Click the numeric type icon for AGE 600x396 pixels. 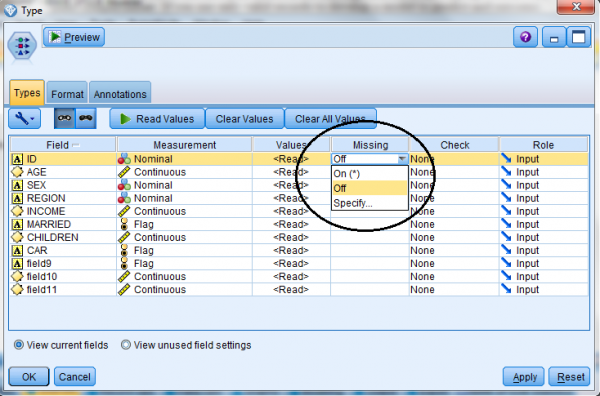(x=17, y=172)
